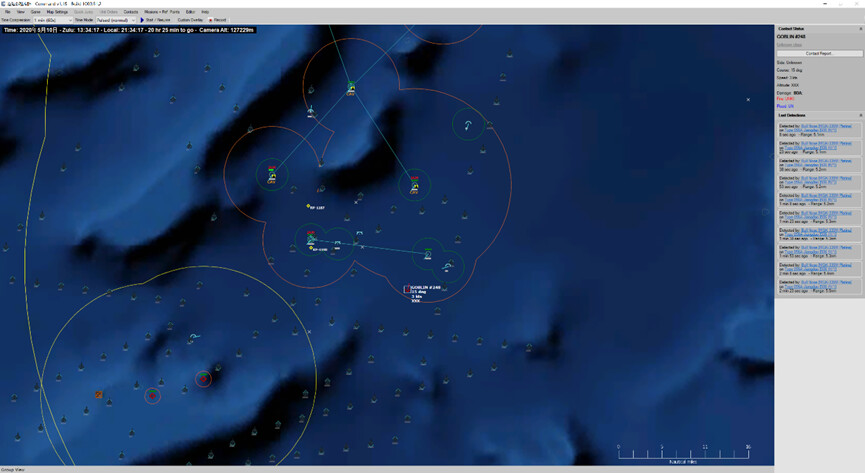Click the GOBLIN #248 title in Contact Status

(791, 36)
